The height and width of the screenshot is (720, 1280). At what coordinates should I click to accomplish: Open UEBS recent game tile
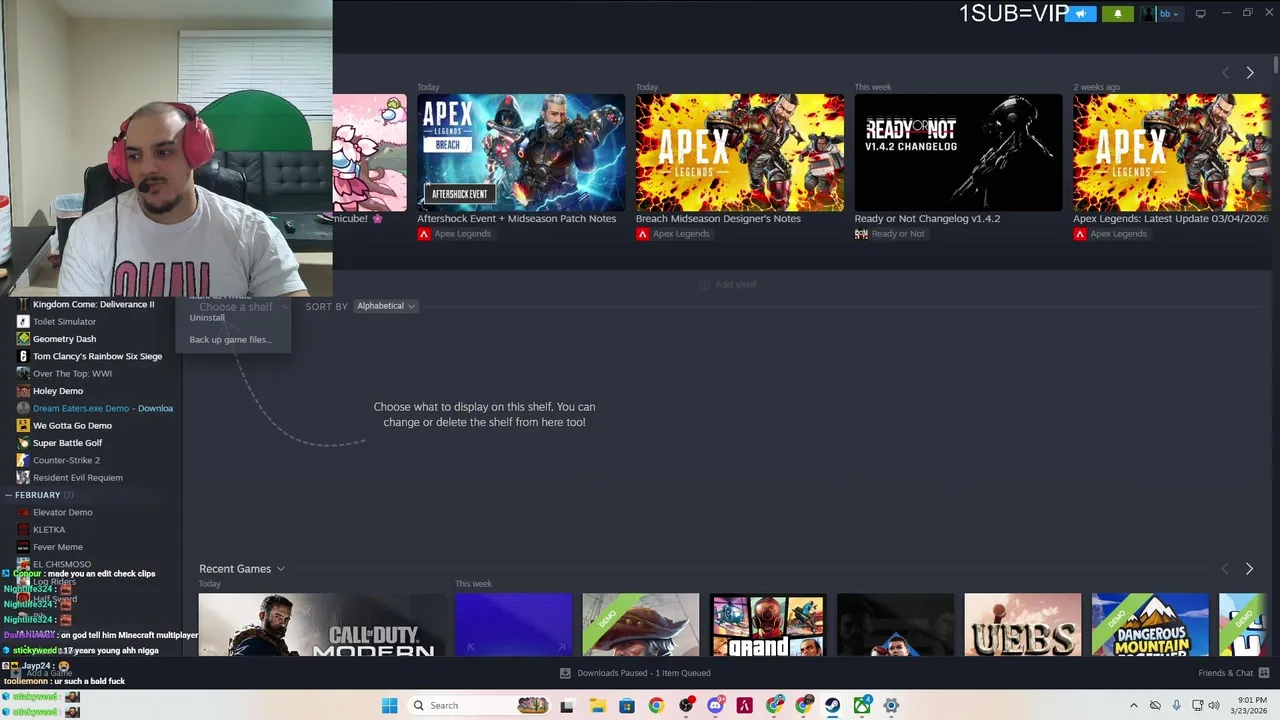click(1023, 625)
